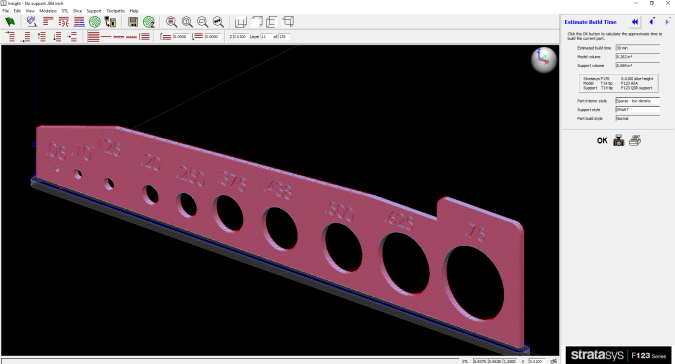675x364 pixels.
Task: Click the second 0.0000 range input field
Action: pos(212,37)
